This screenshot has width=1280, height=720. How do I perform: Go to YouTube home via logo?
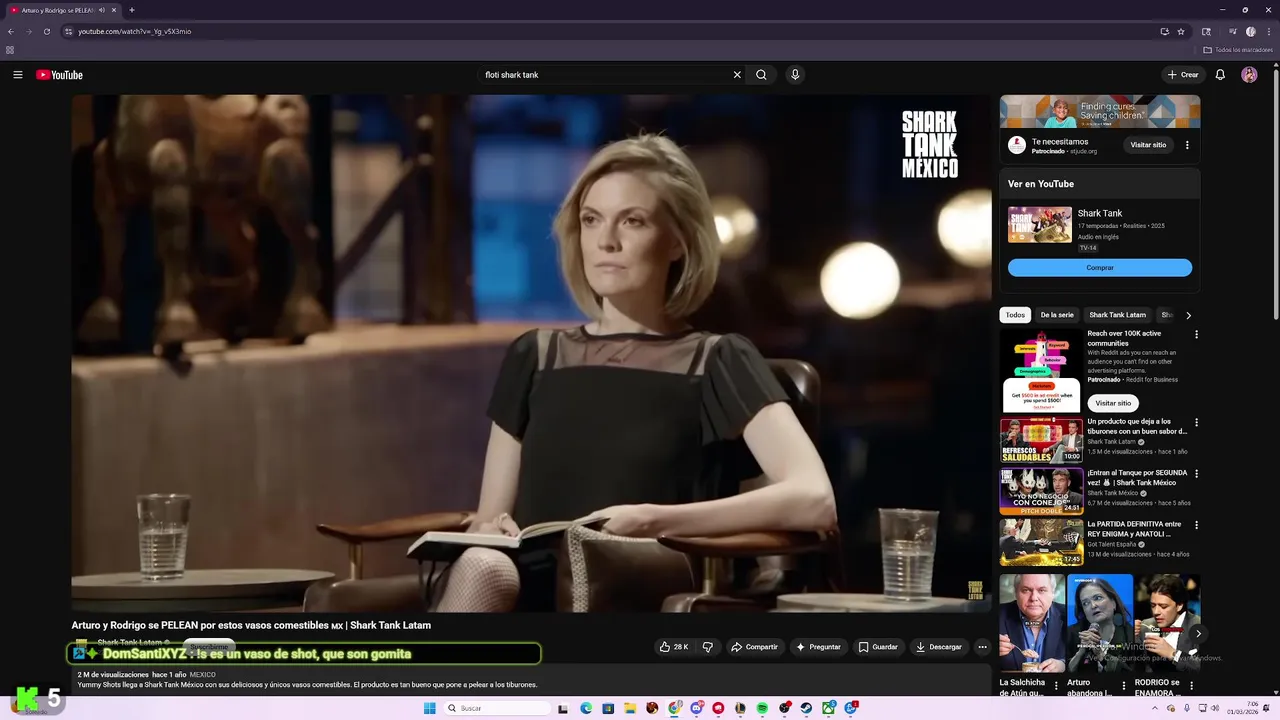point(59,75)
